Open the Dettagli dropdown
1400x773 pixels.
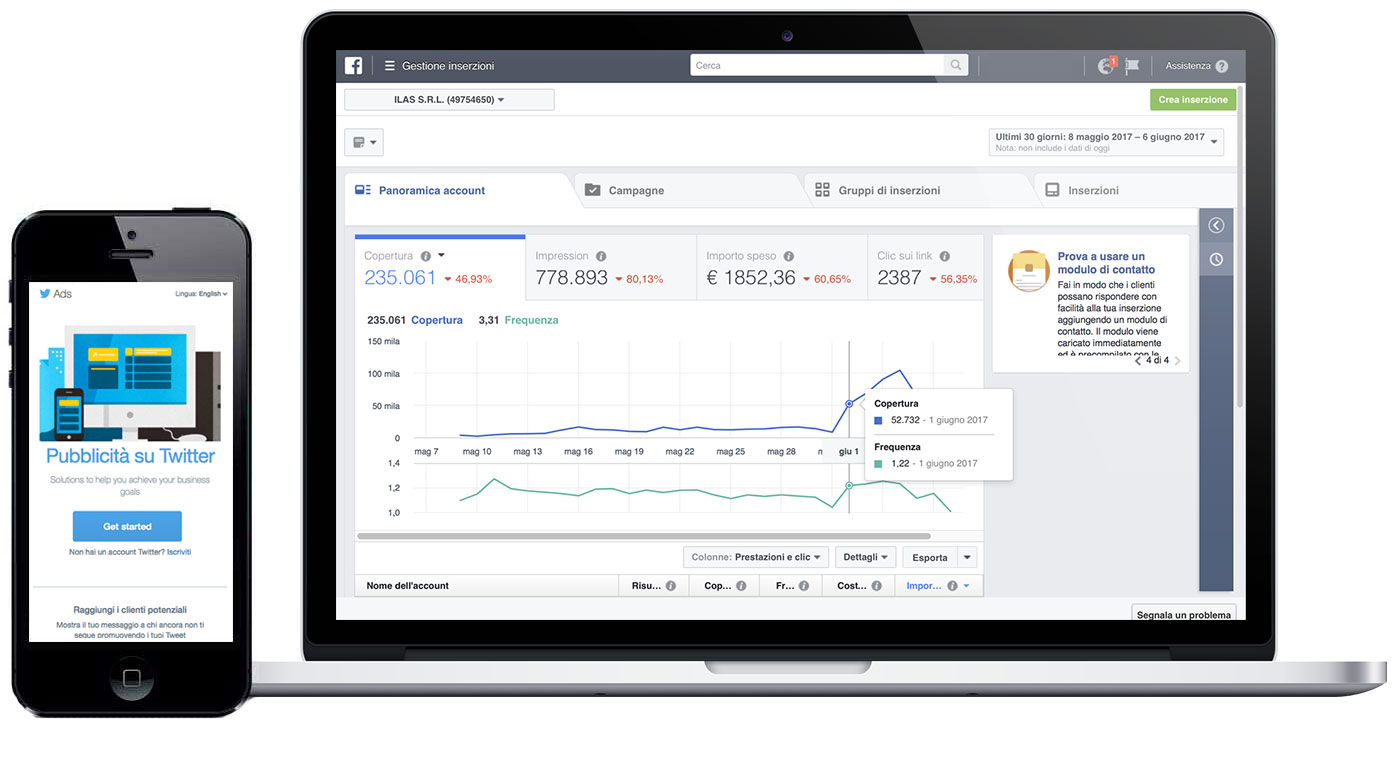click(x=865, y=557)
